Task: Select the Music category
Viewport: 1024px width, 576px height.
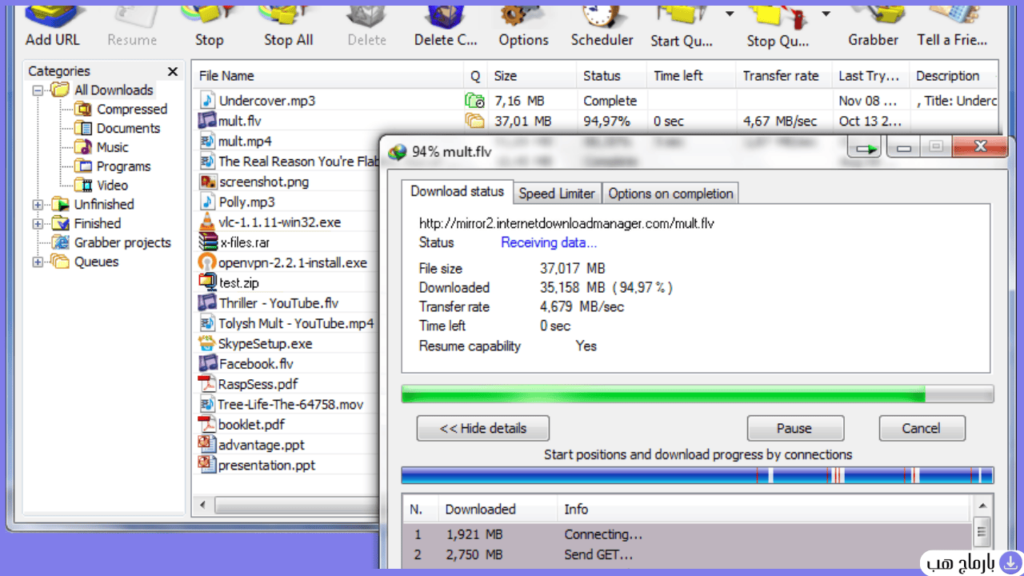Action: pos(112,147)
